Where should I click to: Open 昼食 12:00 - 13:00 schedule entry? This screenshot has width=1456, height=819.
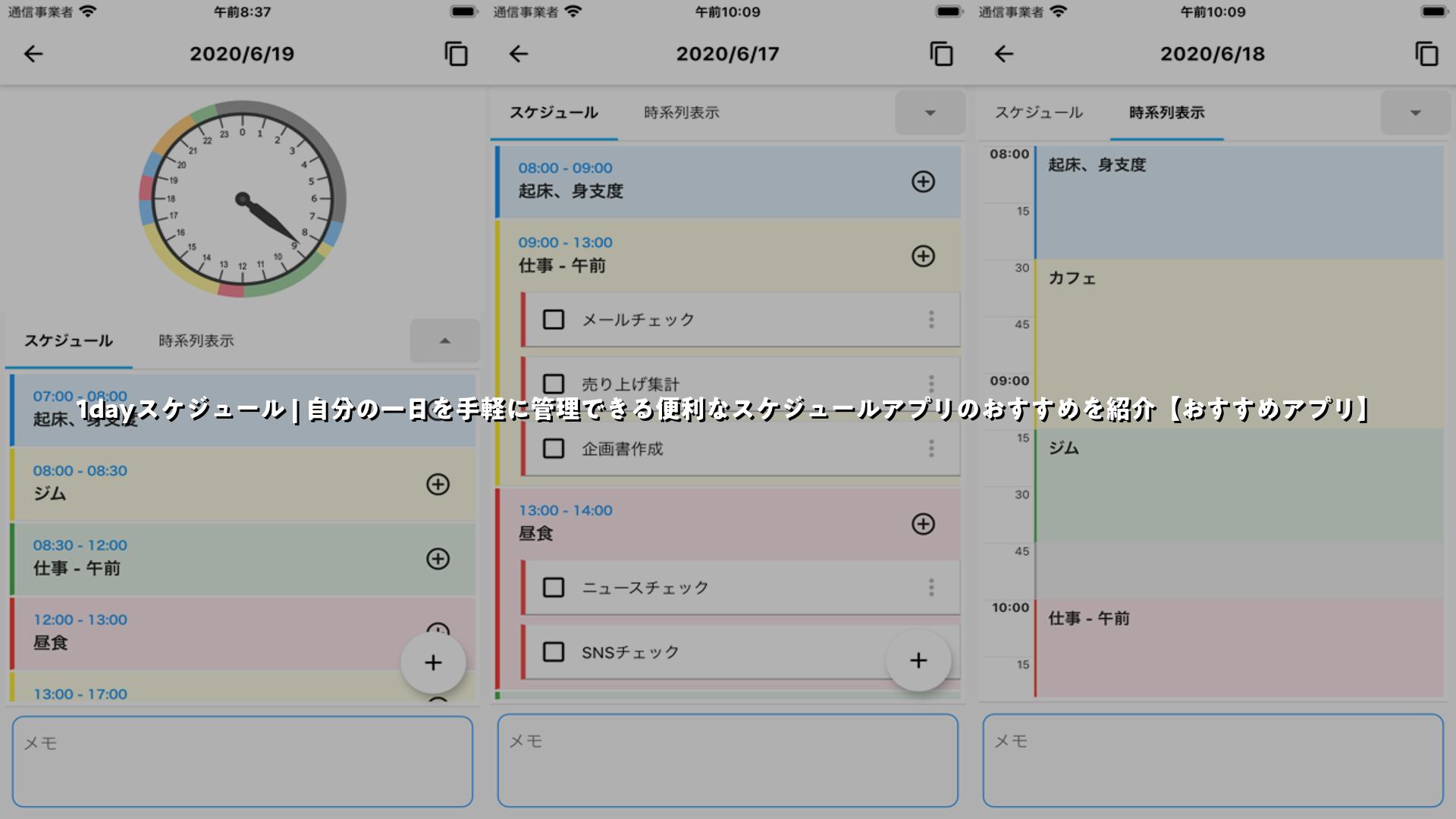point(243,633)
